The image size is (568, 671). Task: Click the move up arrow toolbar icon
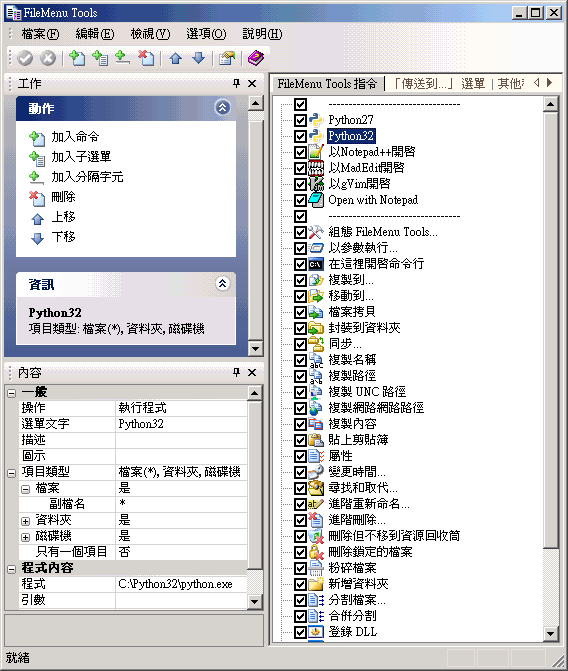(175, 58)
